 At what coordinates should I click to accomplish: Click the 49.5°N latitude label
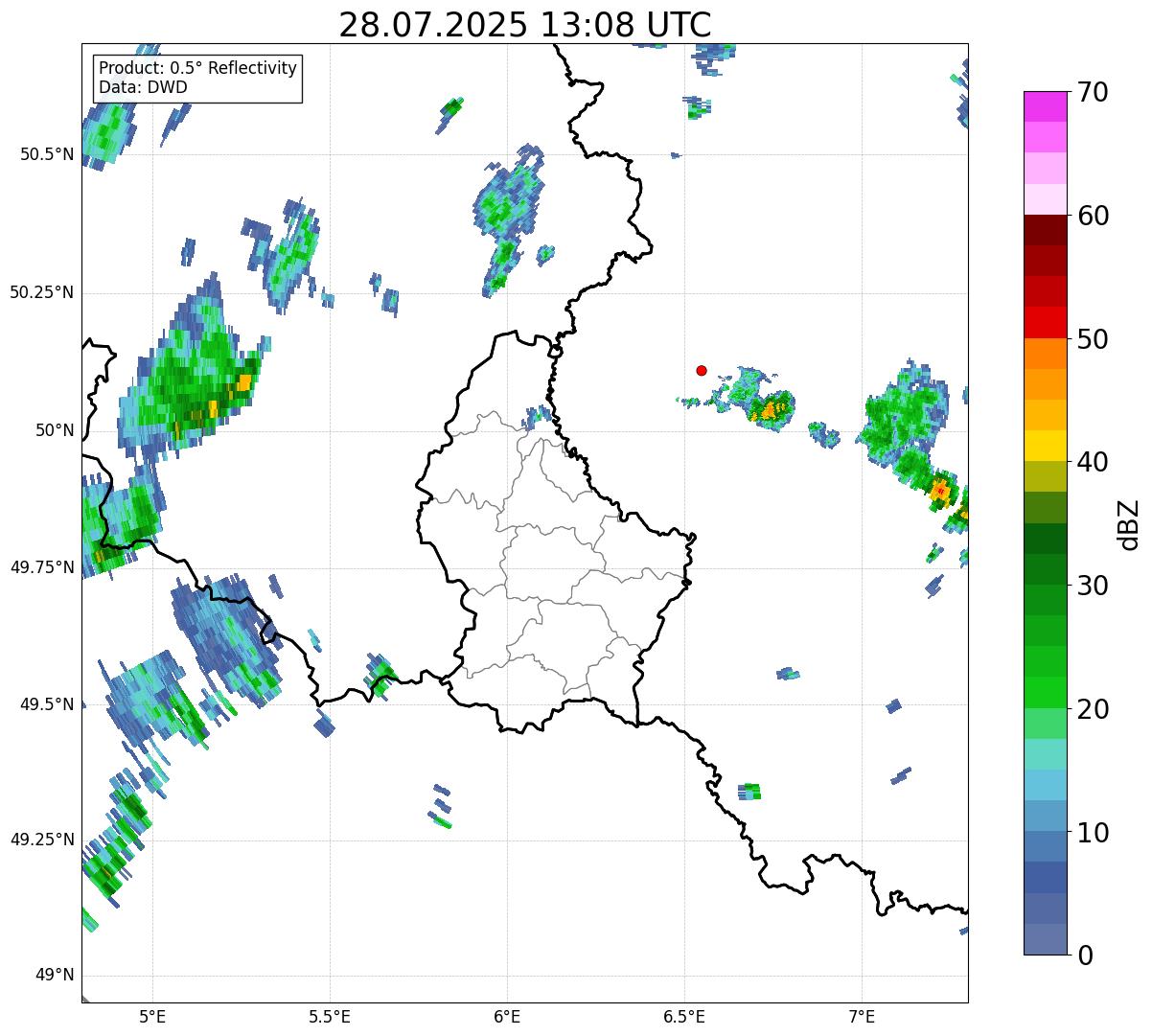(x=47, y=704)
